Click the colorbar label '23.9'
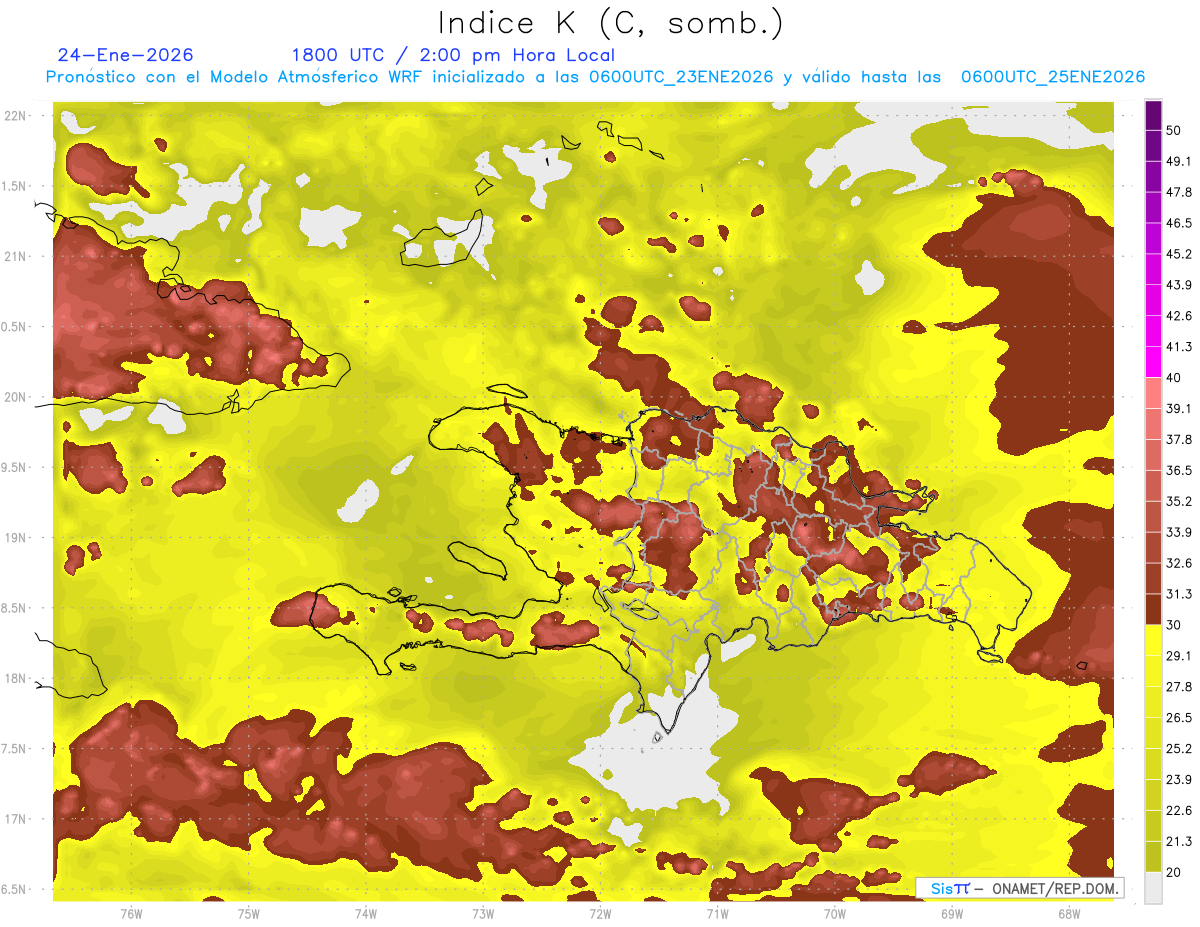Viewport: 1200px width, 927px height. click(1179, 779)
